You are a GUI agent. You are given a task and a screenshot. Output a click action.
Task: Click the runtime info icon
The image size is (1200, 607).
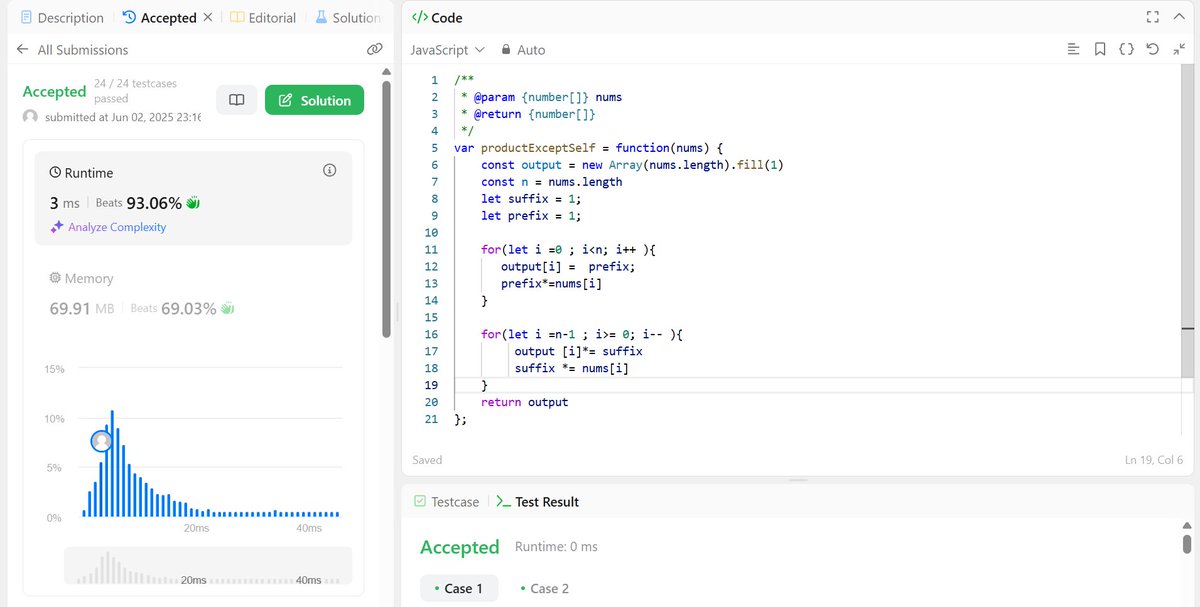tap(330, 171)
